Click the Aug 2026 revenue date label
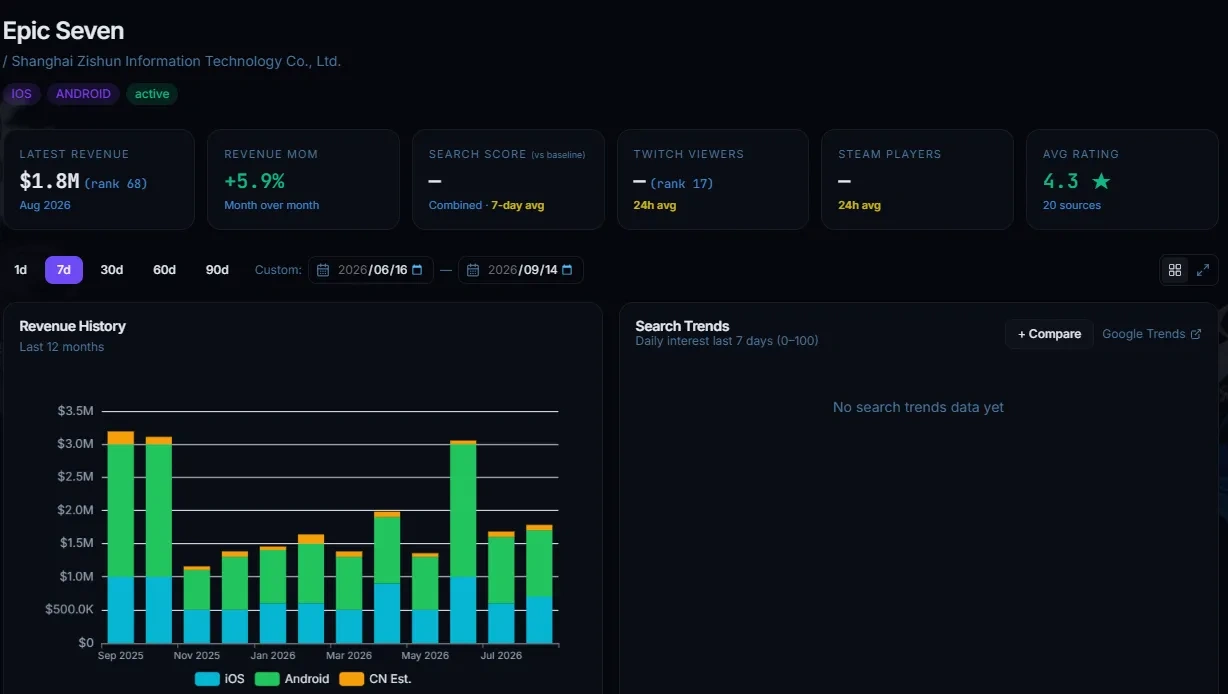 [x=45, y=205]
